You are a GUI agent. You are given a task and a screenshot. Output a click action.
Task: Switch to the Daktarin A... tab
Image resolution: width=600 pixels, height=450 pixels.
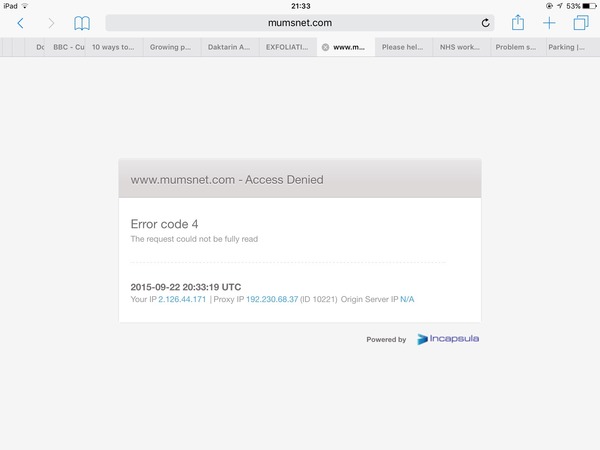coord(230,47)
